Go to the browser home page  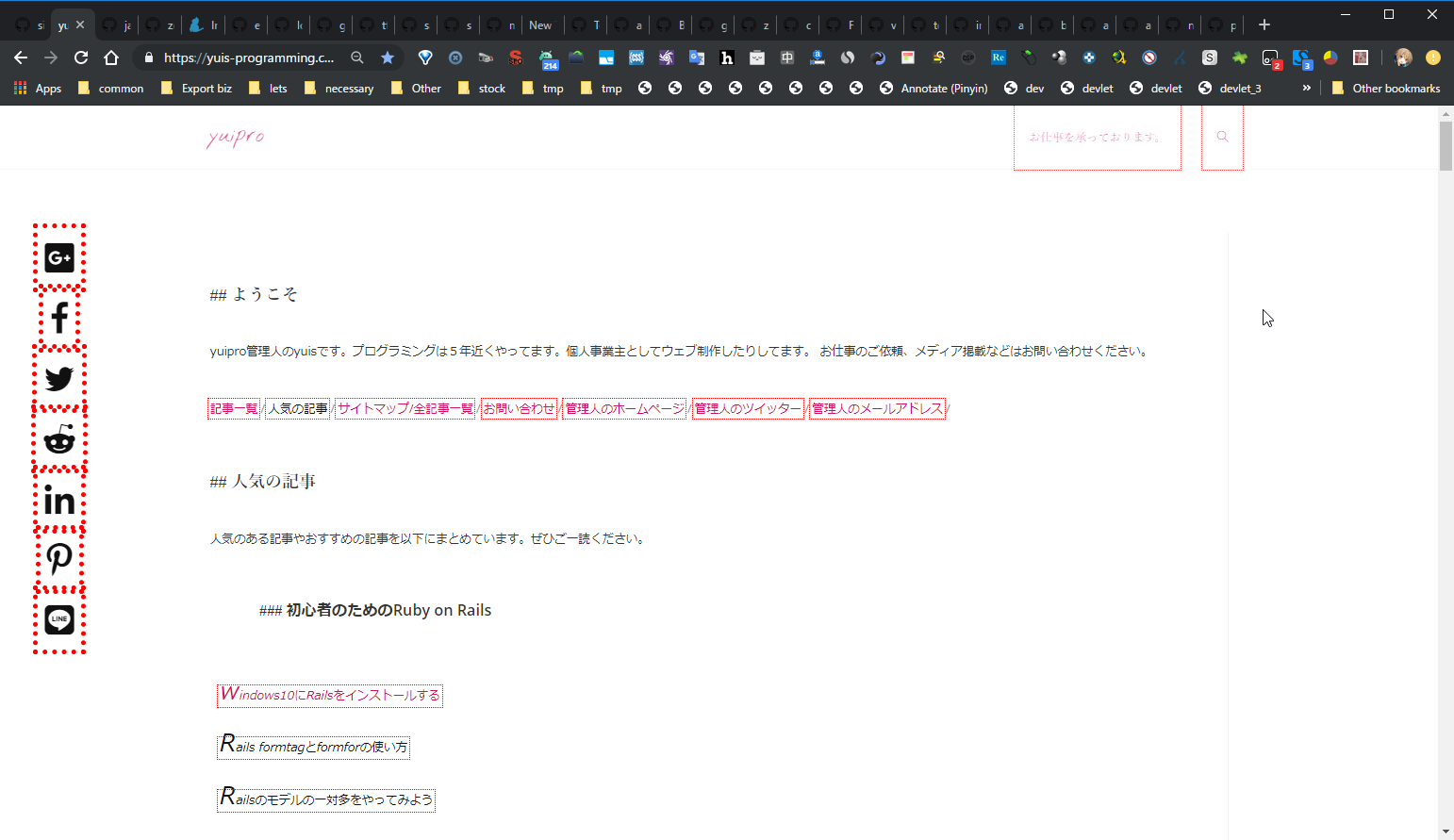pos(111,58)
